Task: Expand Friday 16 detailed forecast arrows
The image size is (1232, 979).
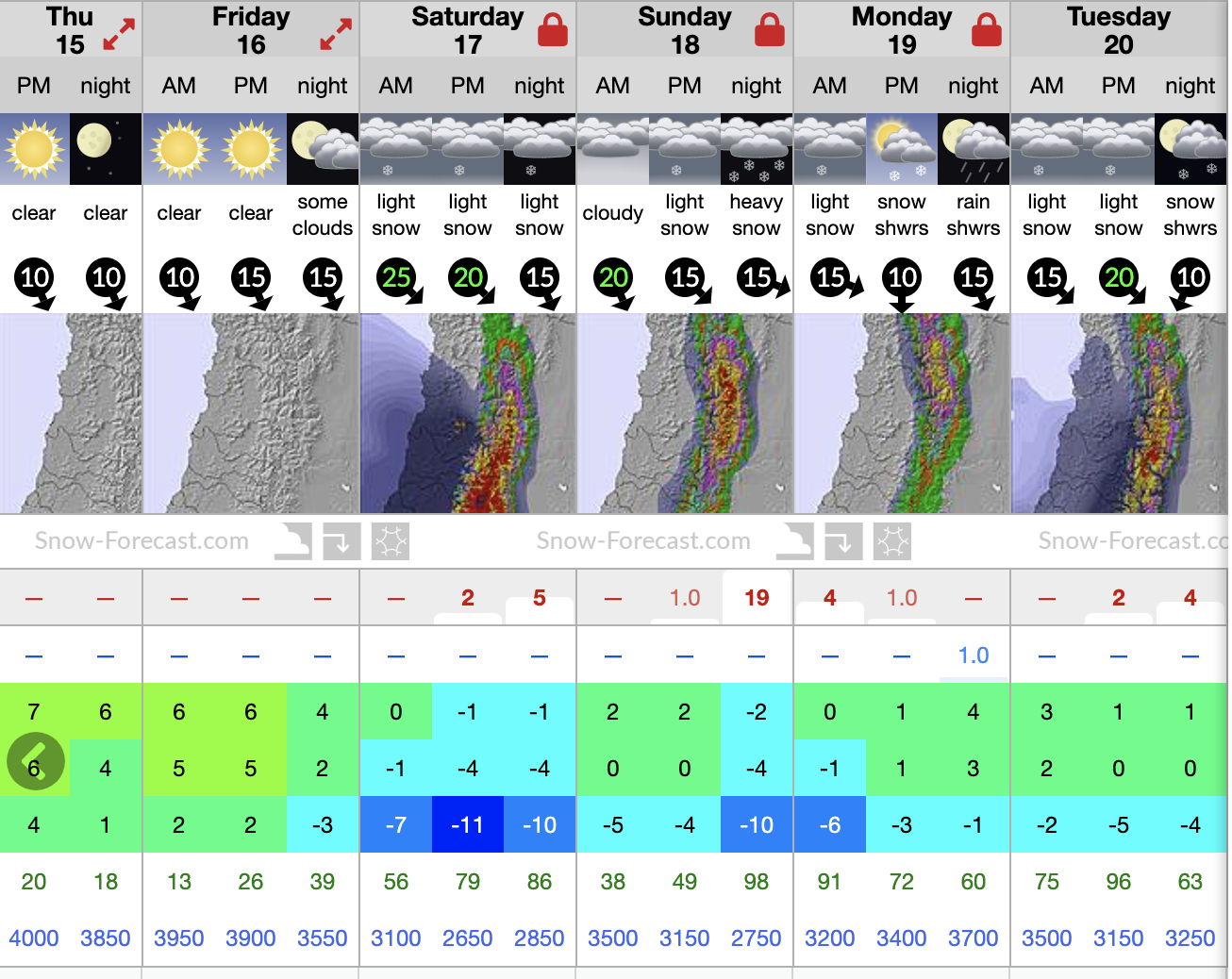Action: pyautogui.click(x=335, y=34)
